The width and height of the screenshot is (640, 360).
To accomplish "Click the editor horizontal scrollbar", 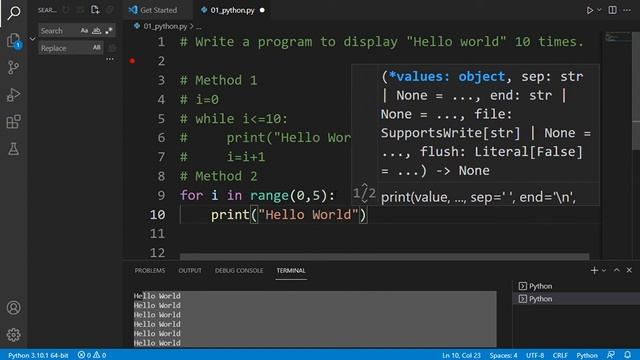I will tap(384, 256).
